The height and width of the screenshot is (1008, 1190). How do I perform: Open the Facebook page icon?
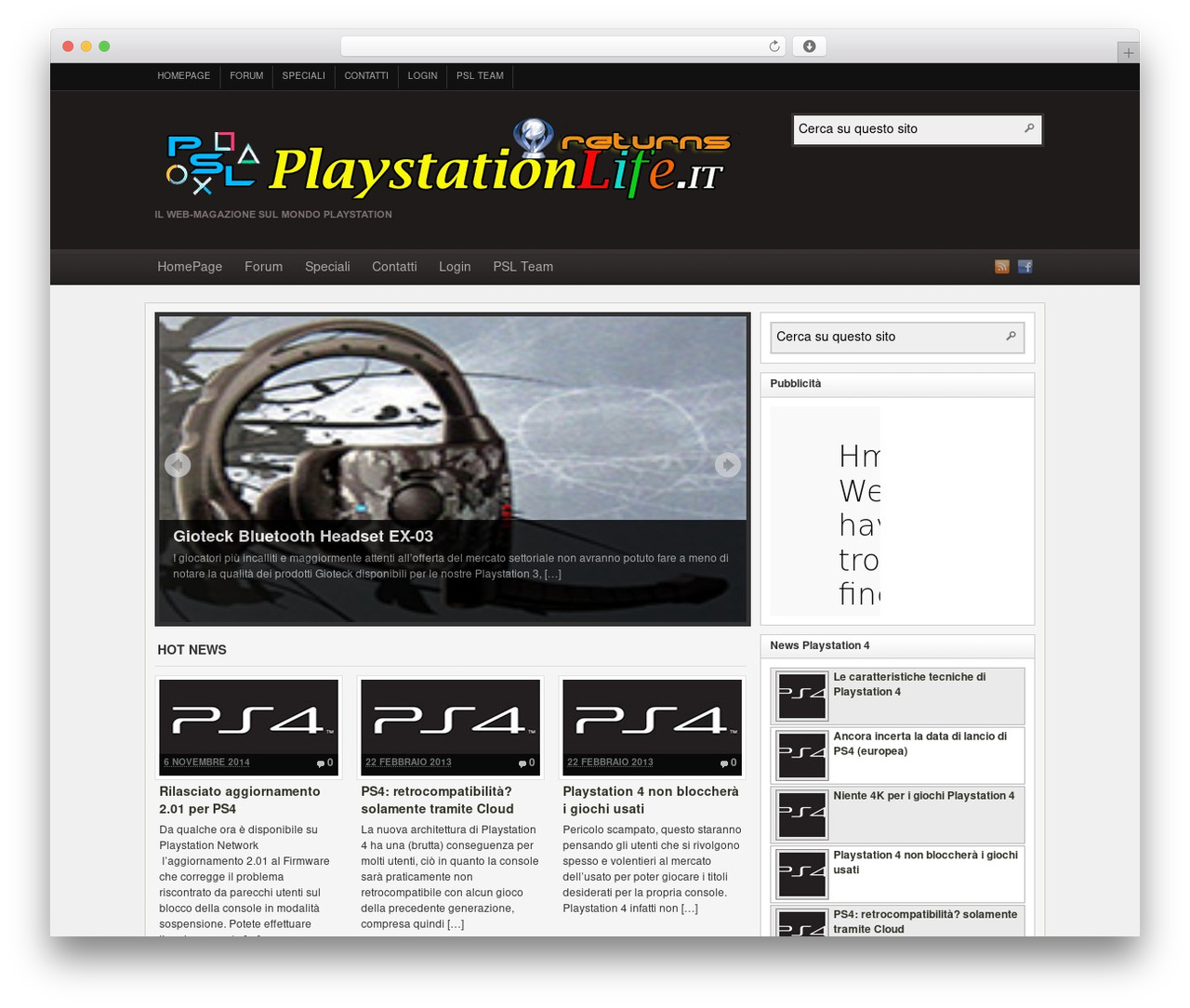pos(1025,267)
